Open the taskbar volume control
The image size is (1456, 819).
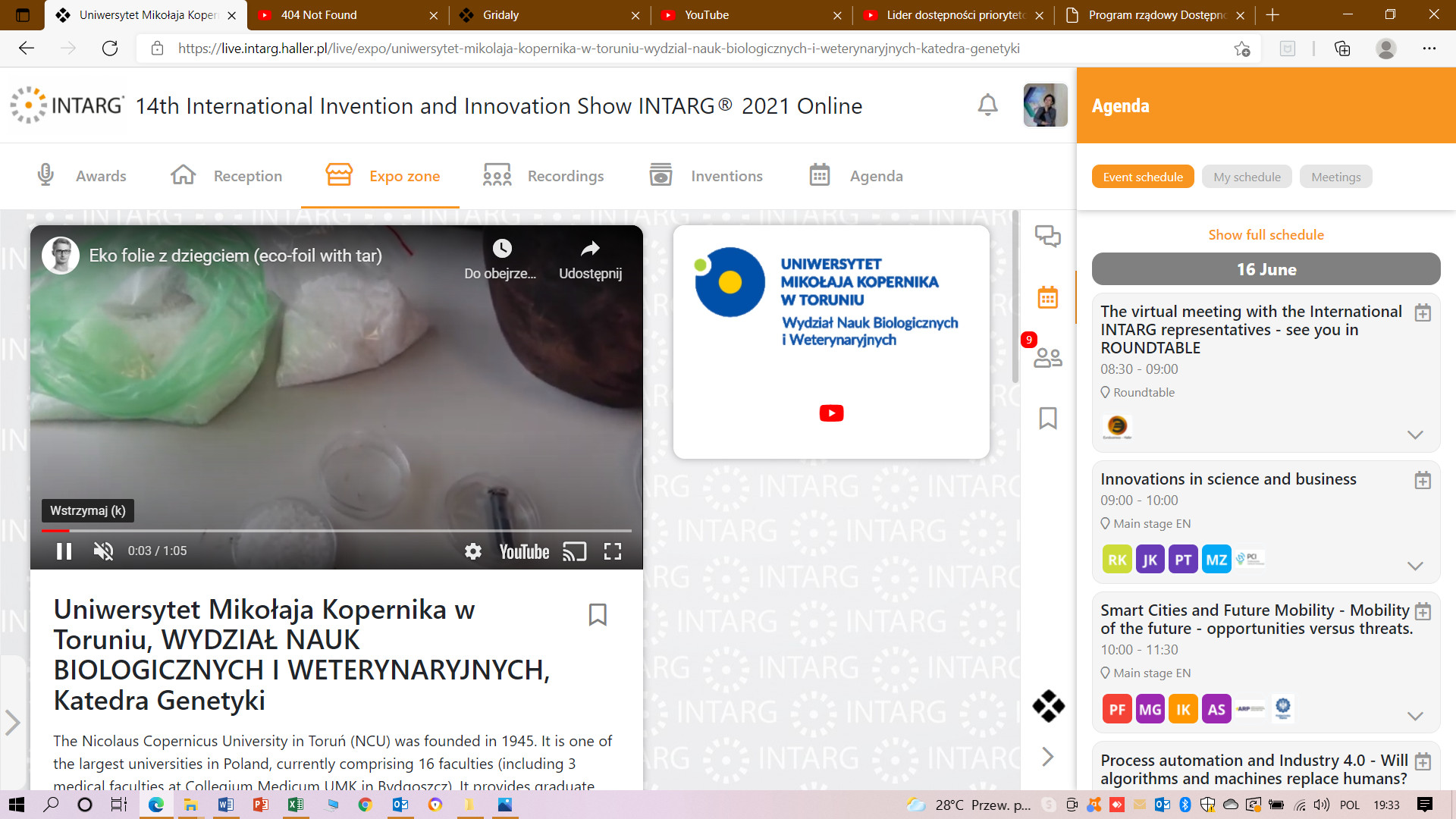[1322, 805]
